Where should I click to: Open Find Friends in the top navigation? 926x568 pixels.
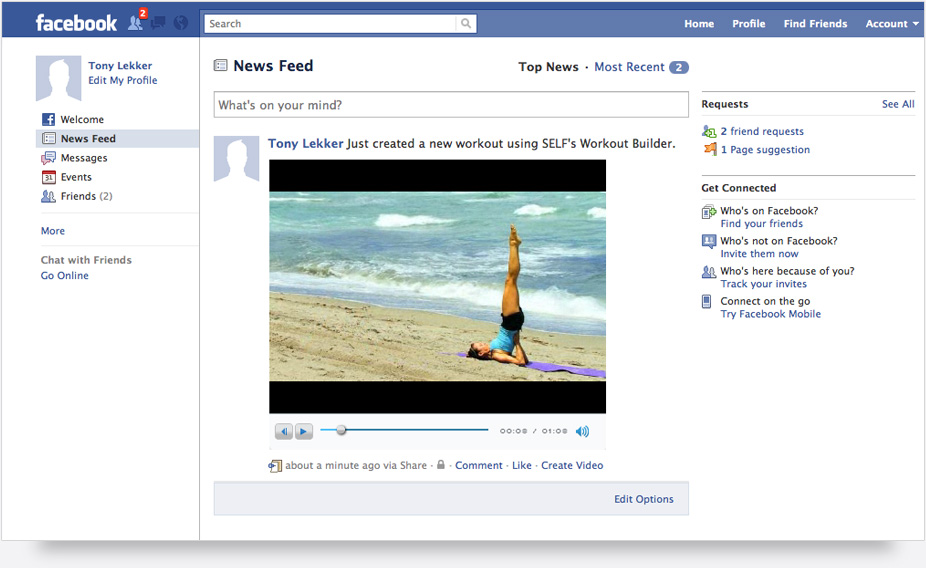[x=815, y=24]
